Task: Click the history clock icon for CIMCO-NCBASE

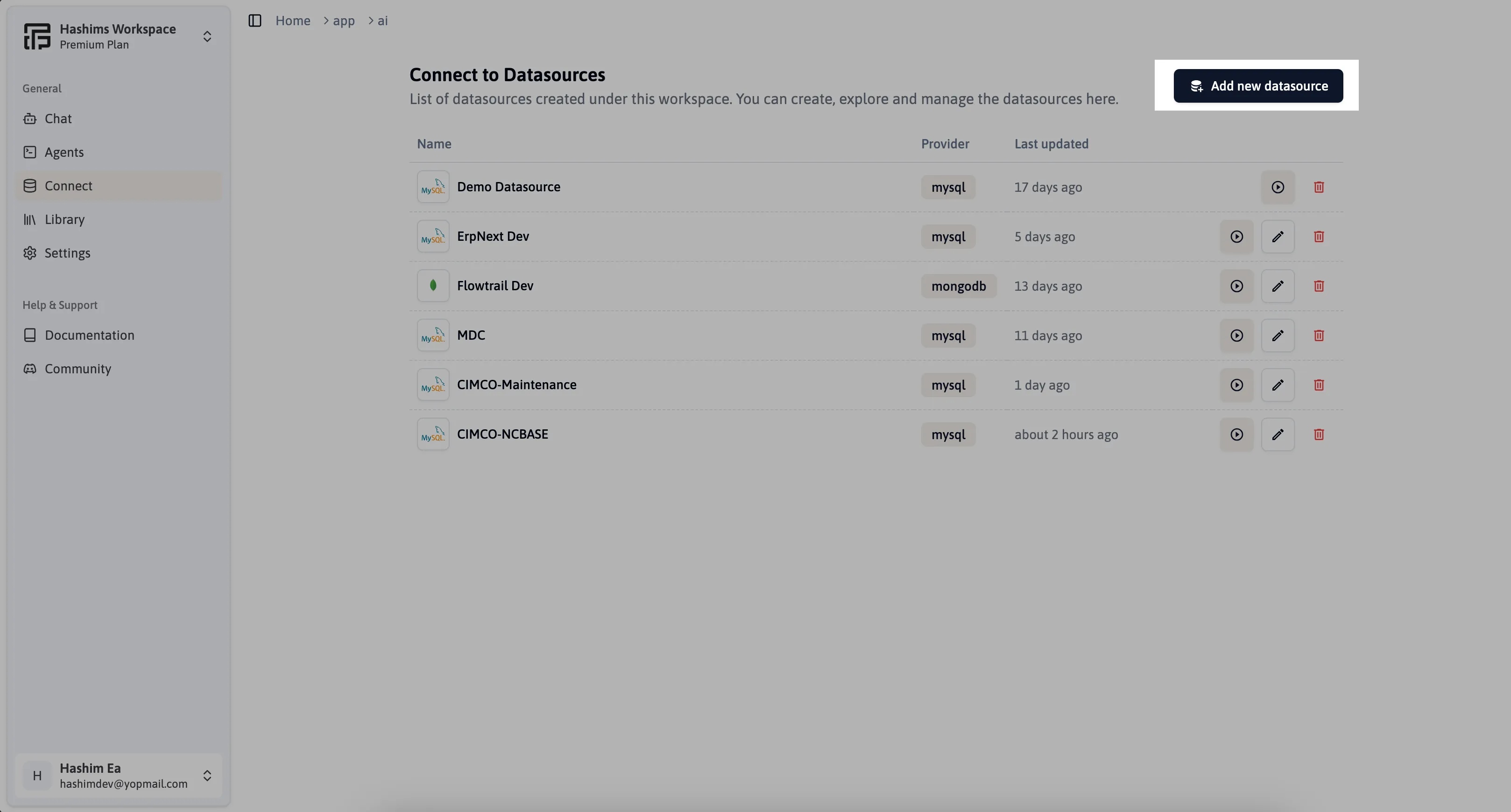Action: coord(1237,434)
